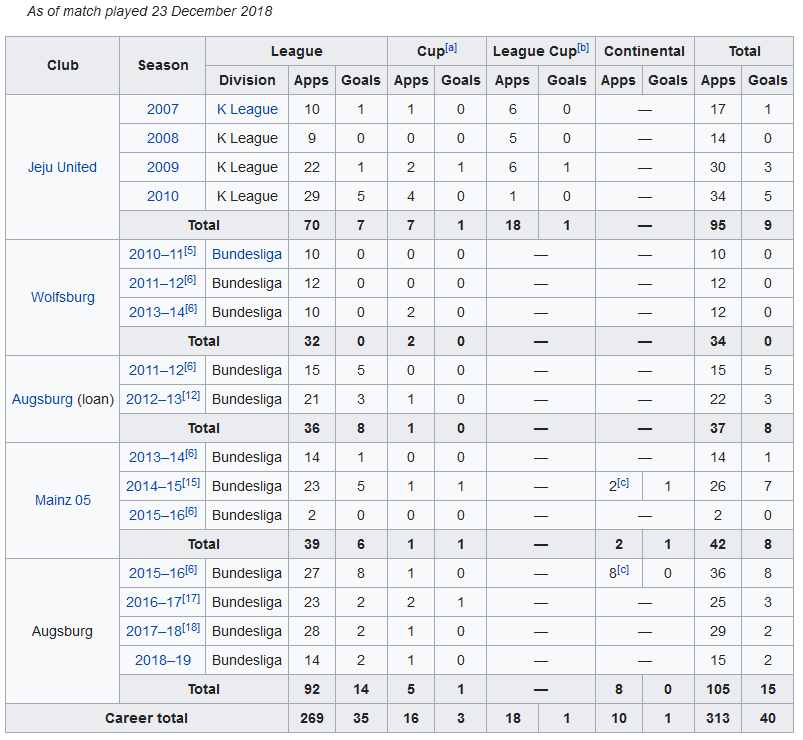Click the Mainz 05 club link
803x740 pixels.
[x=62, y=500]
